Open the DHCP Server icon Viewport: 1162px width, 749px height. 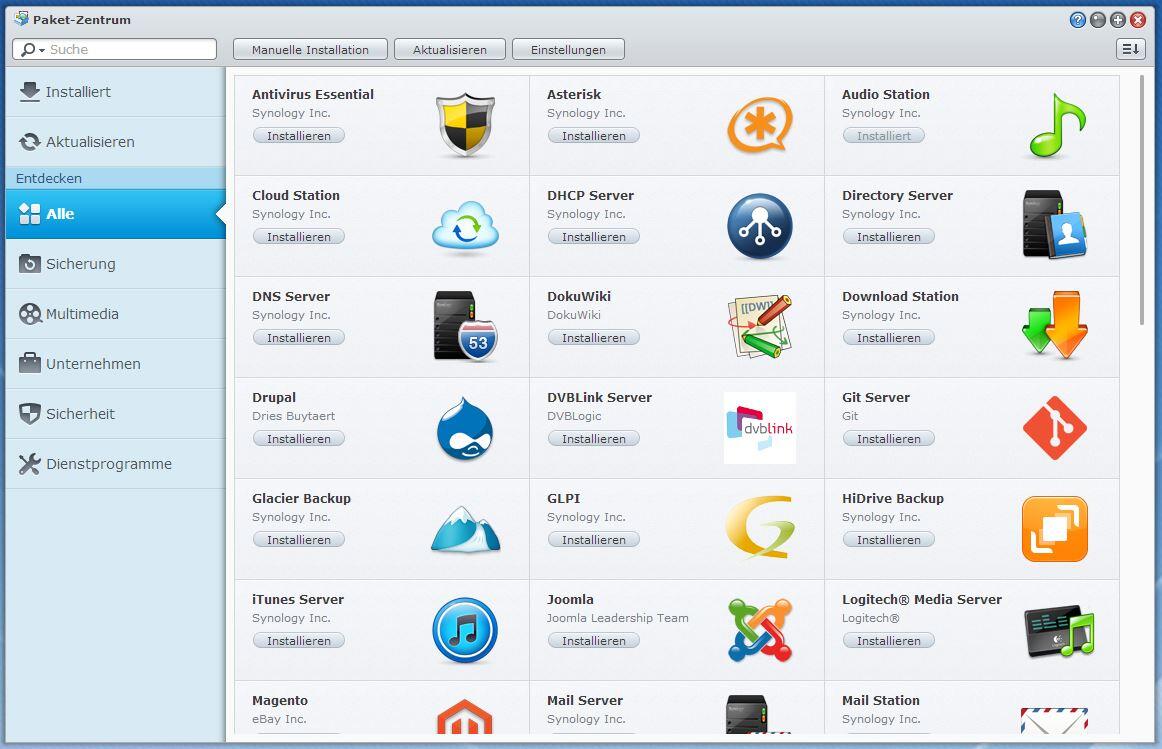point(760,226)
